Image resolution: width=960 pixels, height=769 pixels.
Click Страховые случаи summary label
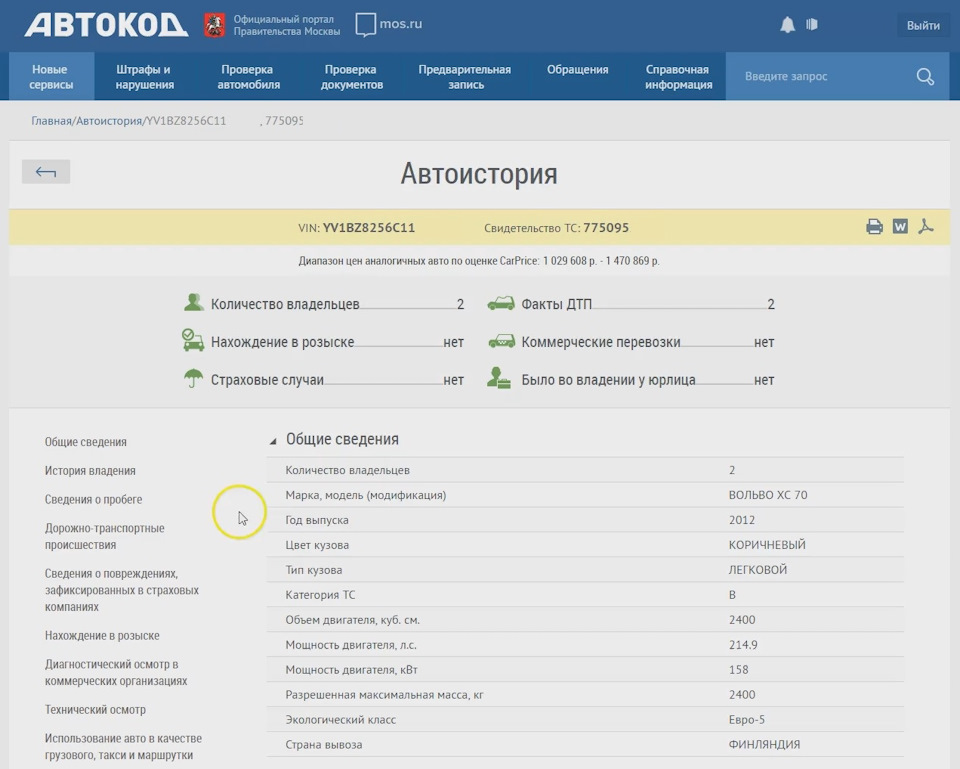click(267, 380)
